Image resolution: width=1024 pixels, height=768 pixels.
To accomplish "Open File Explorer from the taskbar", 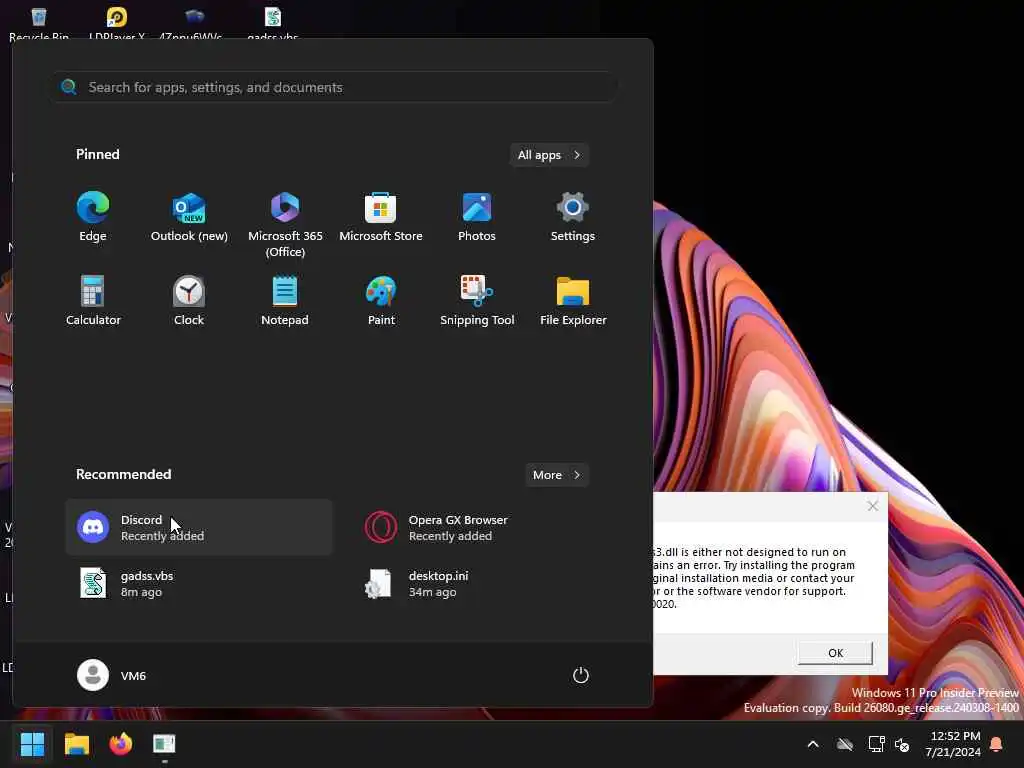I will click(x=76, y=744).
